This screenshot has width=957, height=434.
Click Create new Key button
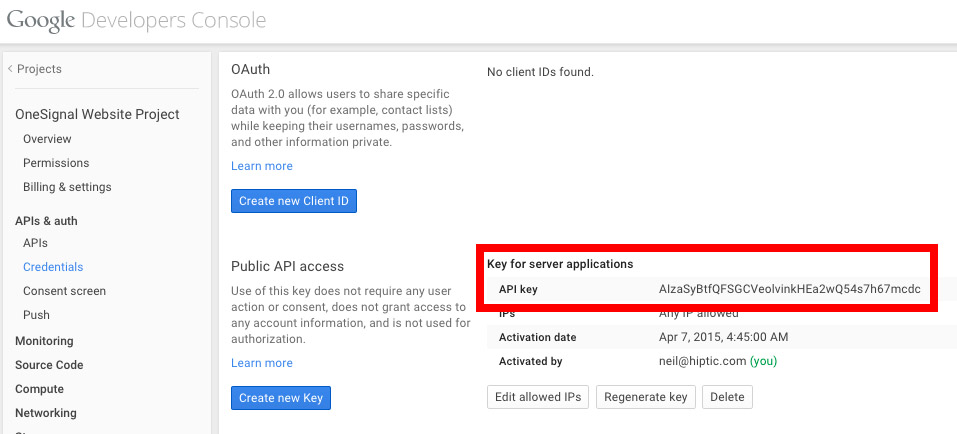pos(280,398)
